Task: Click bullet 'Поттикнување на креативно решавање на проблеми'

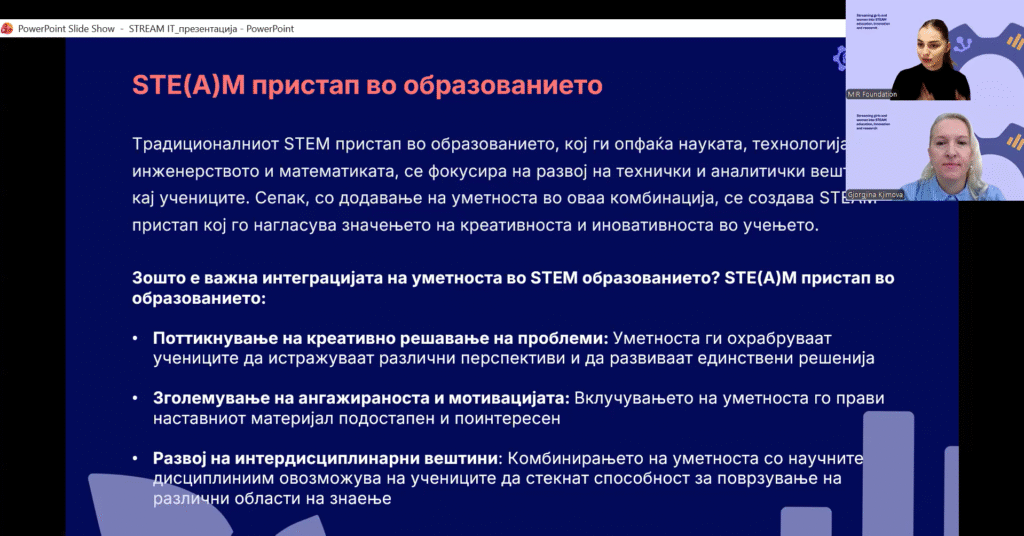Action: 381,339
